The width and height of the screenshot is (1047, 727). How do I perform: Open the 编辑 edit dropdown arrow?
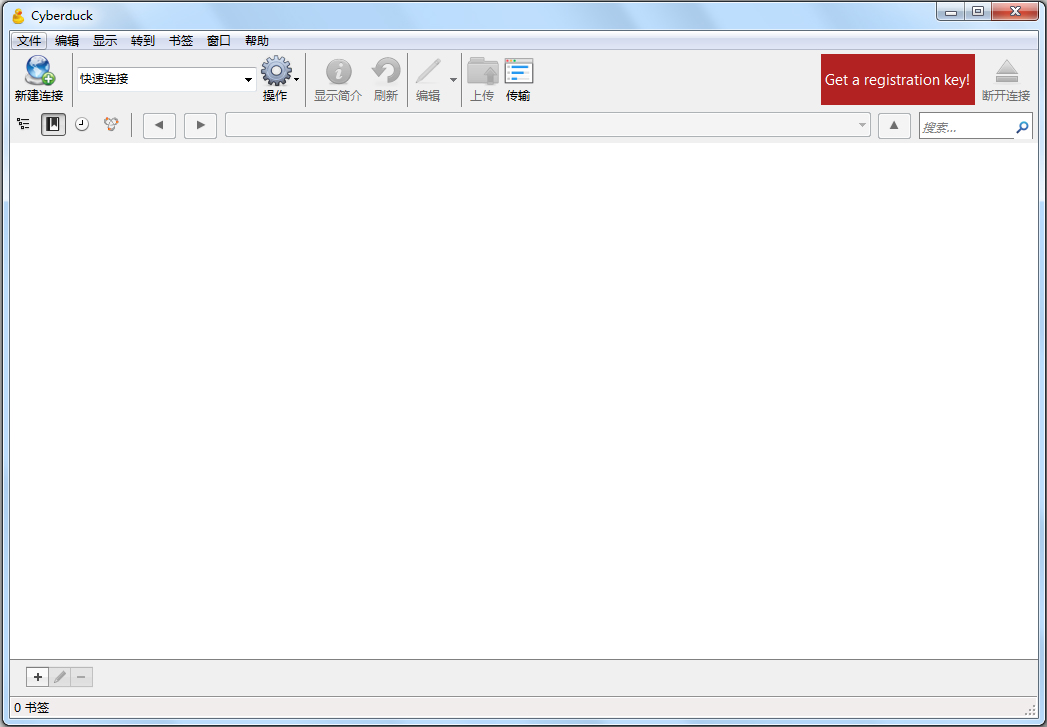coord(452,78)
